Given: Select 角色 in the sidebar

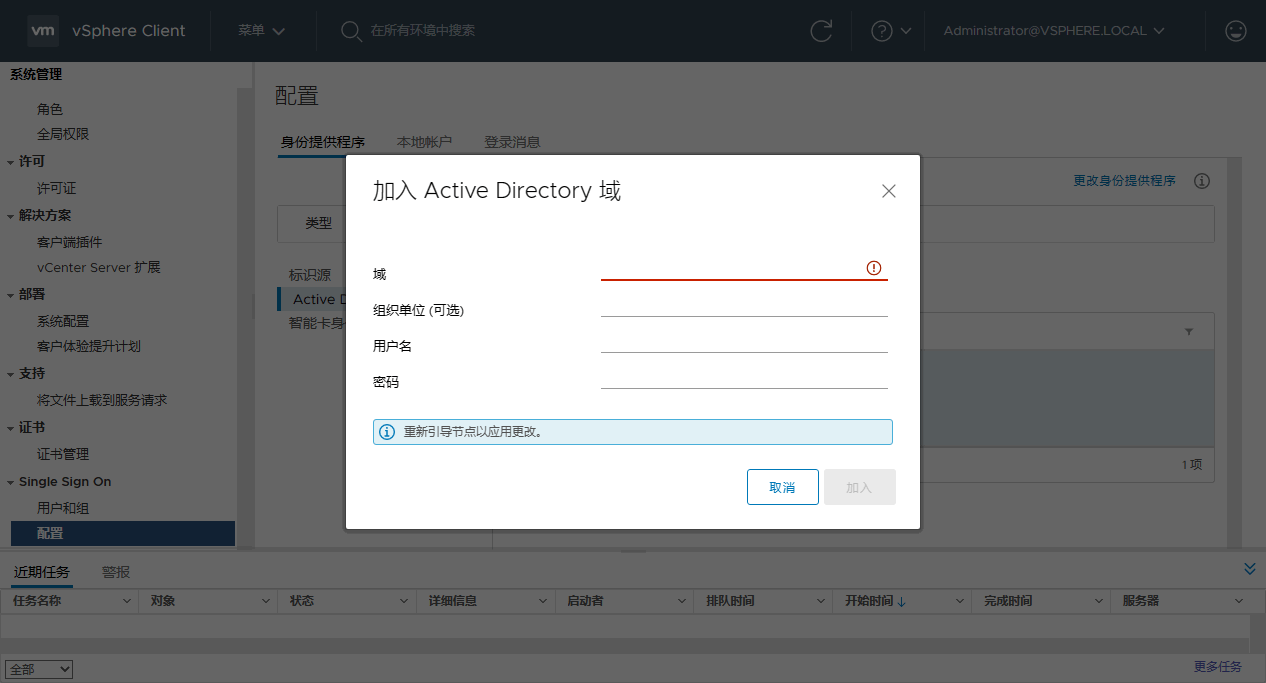Looking at the screenshot, I should [50, 109].
